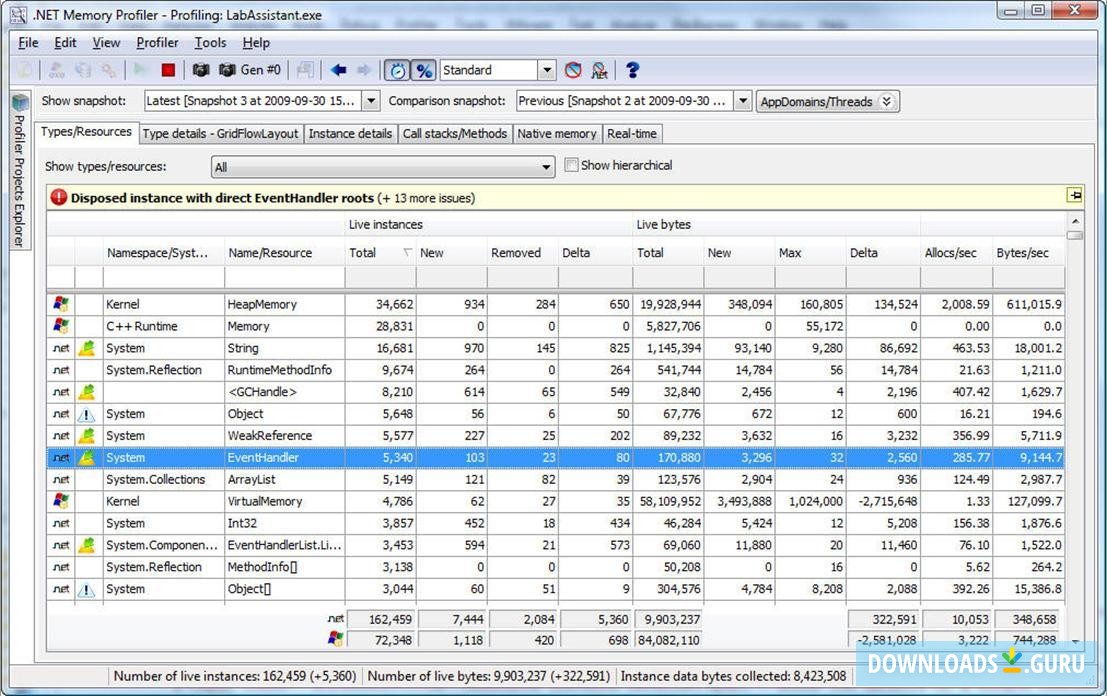Screen dimensions: 1107x696
Task: Click the first camera snapshot icon
Action: [201, 70]
